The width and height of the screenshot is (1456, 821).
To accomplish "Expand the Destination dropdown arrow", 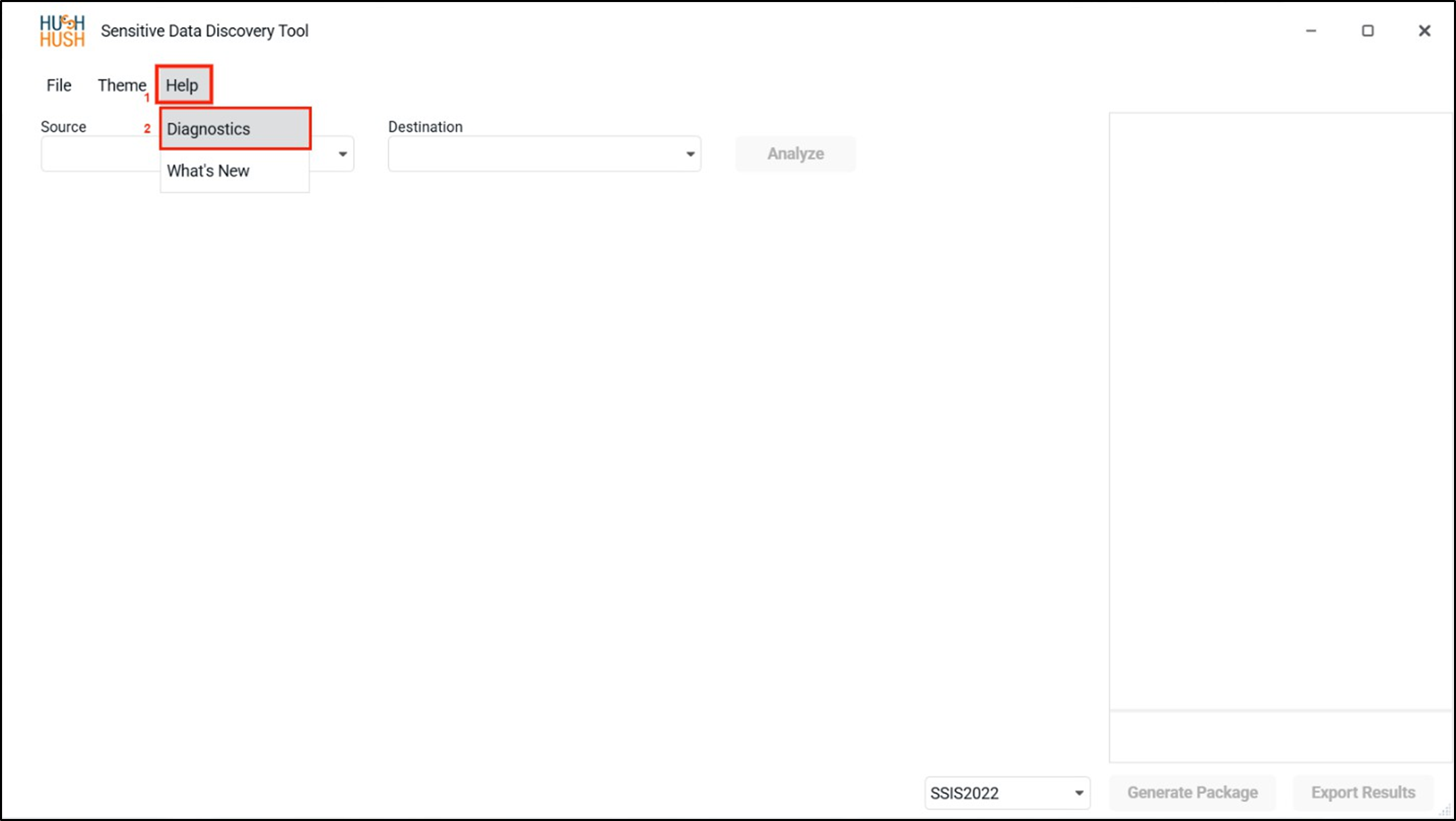I will coord(690,154).
